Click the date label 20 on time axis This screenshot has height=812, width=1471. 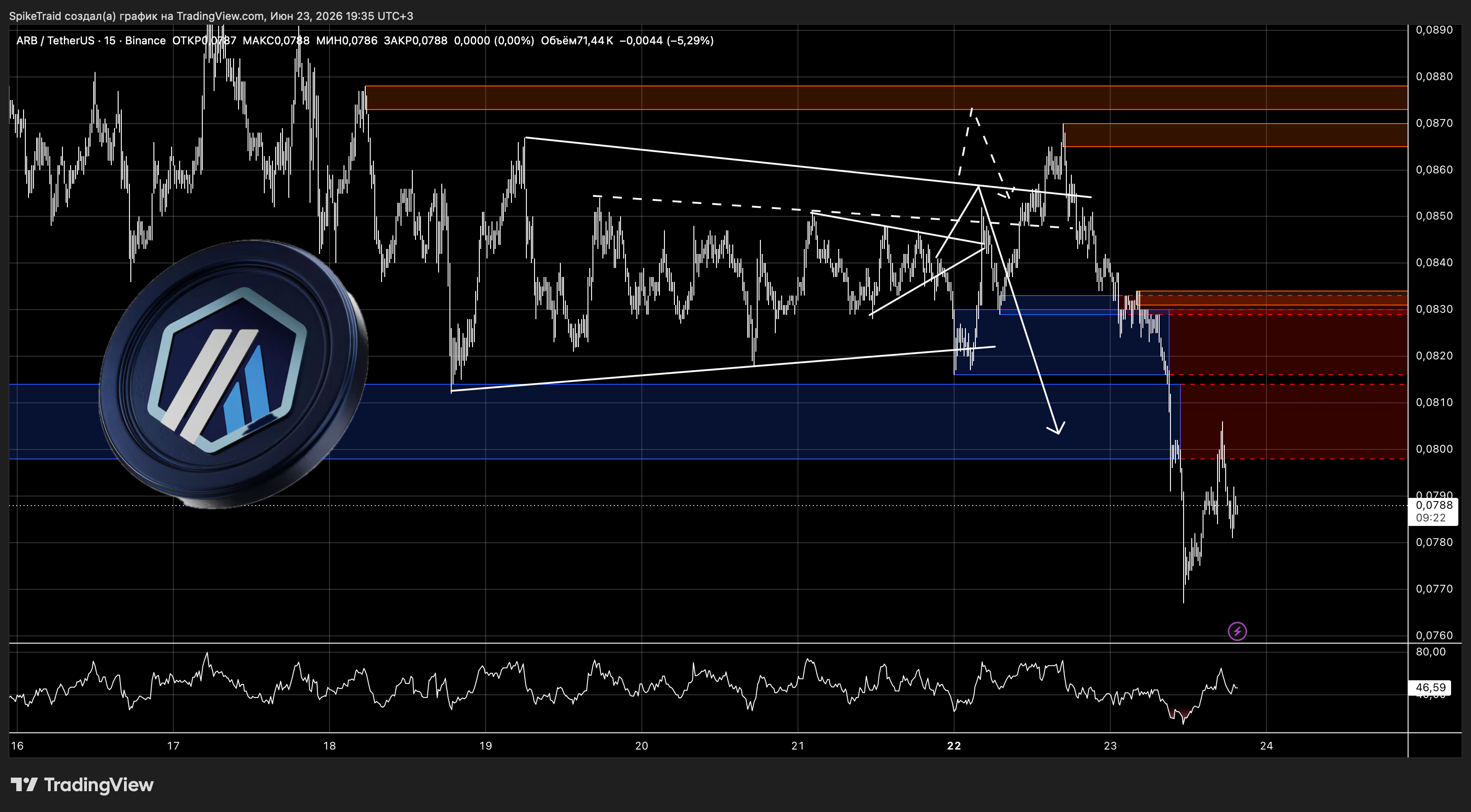[642, 746]
